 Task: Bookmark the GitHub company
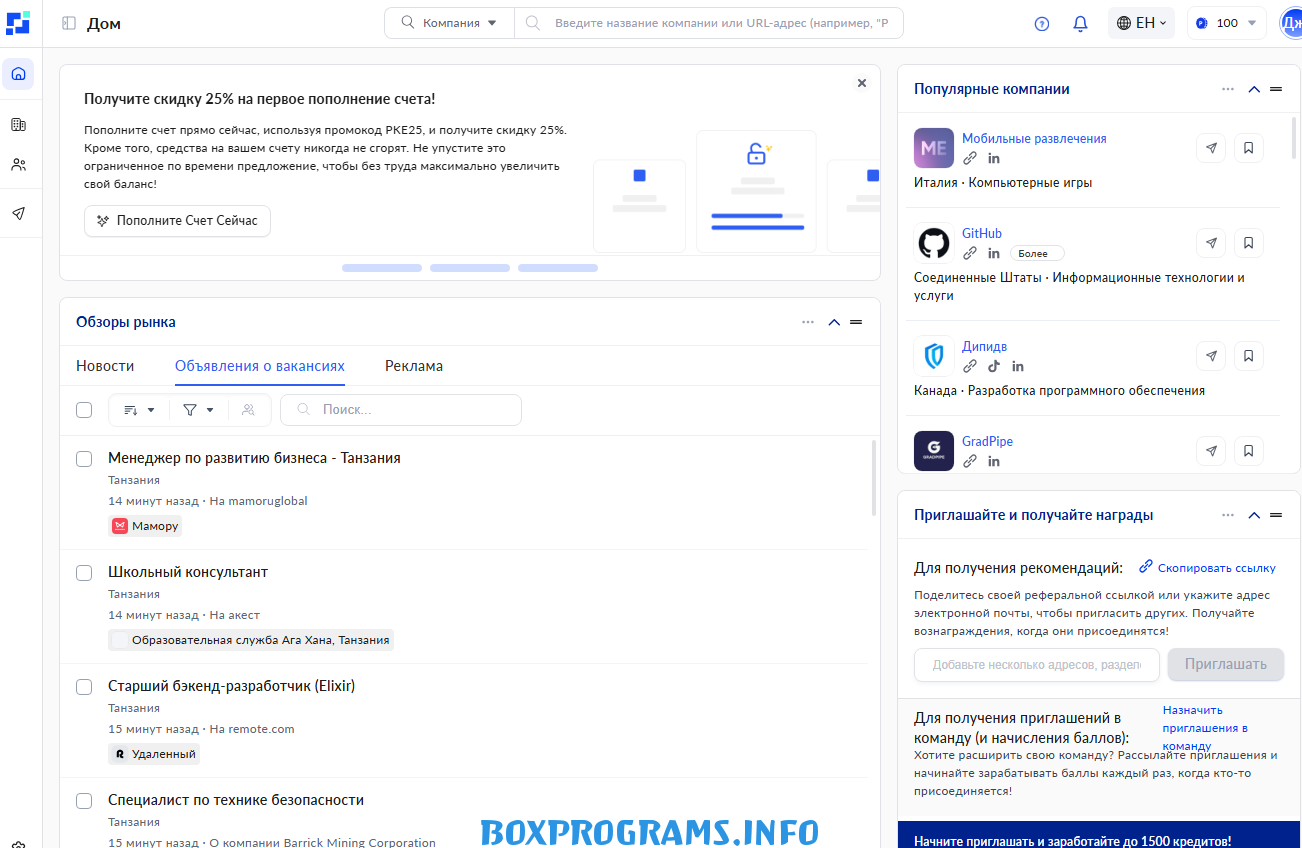(1248, 243)
